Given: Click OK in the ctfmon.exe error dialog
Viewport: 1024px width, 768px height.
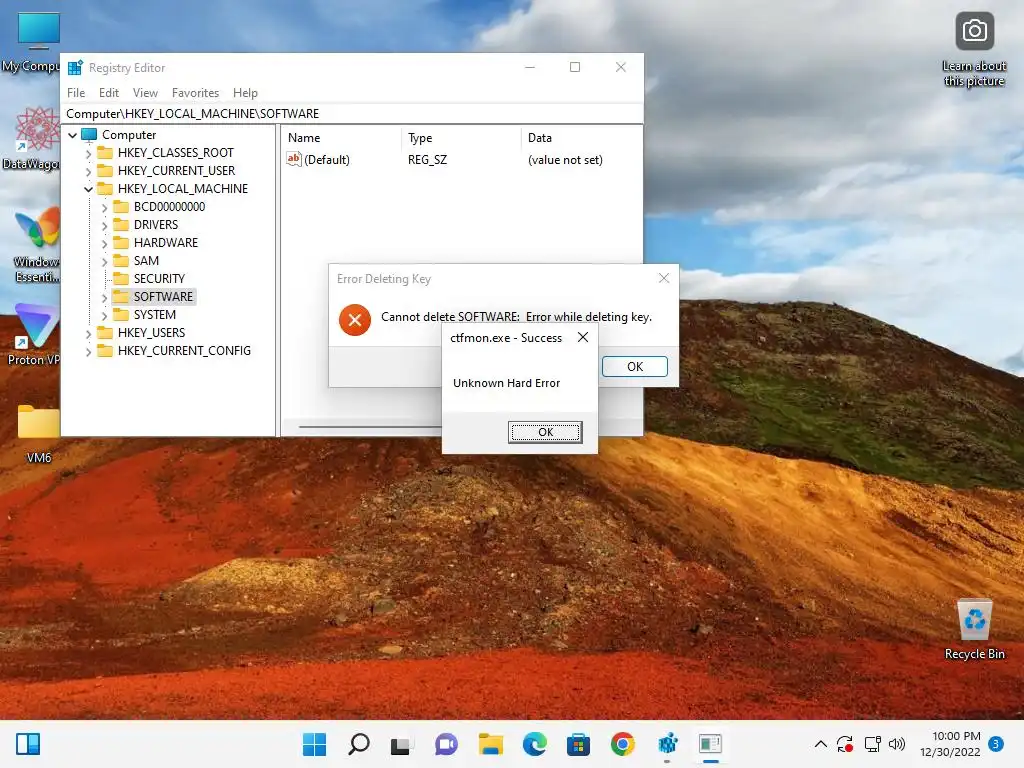Looking at the screenshot, I should point(545,432).
